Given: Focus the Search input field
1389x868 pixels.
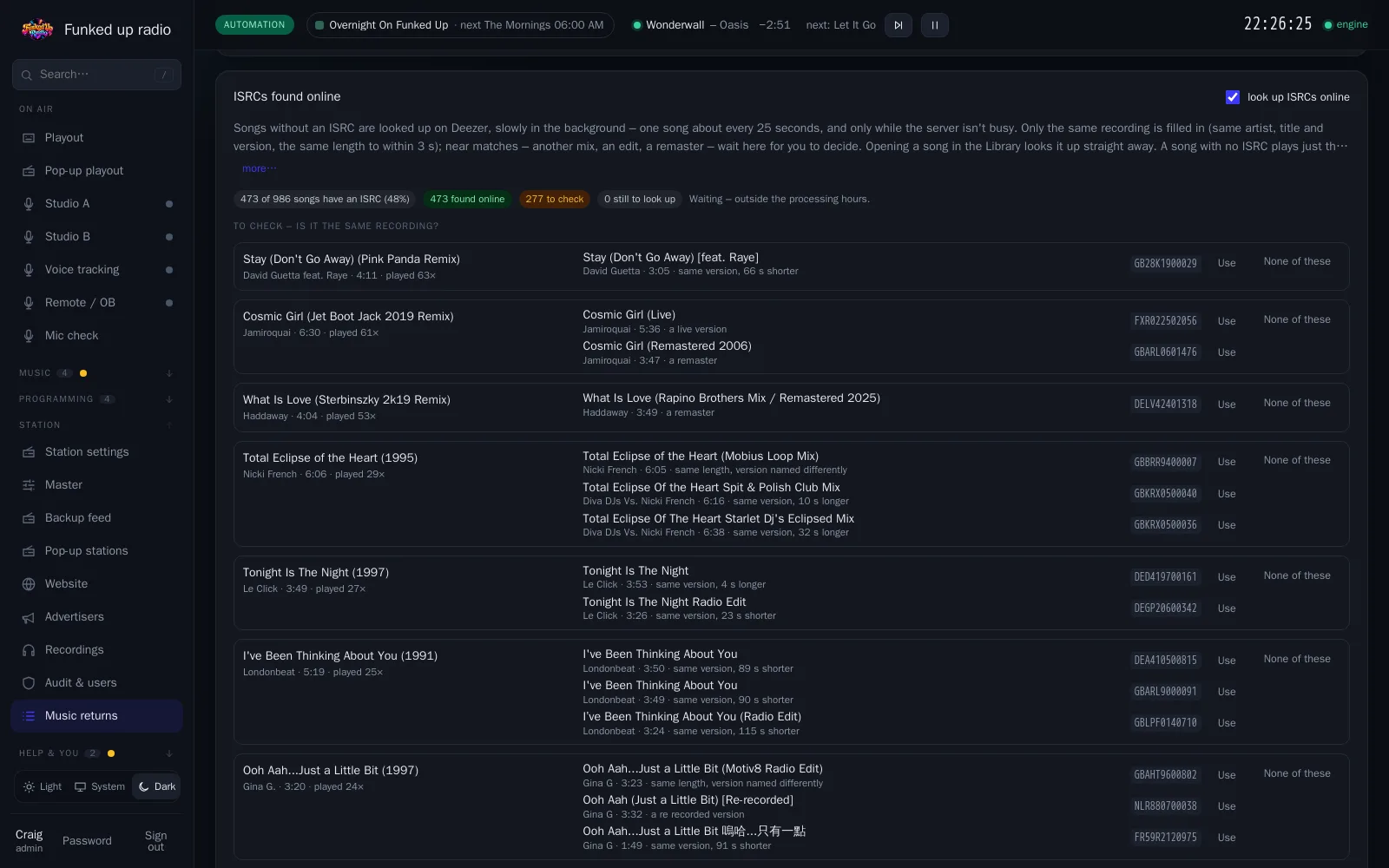Looking at the screenshot, I should pyautogui.click(x=96, y=75).
